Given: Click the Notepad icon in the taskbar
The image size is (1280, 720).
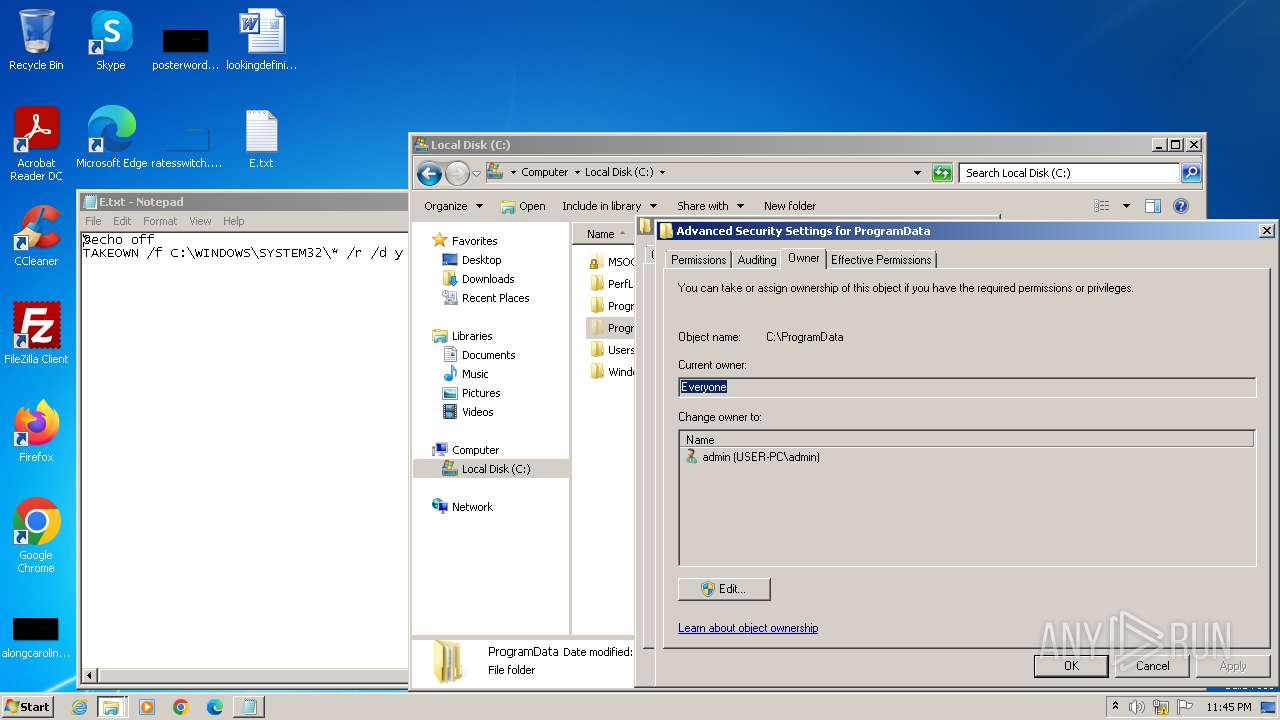Looking at the screenshot, I should (249, 707).
